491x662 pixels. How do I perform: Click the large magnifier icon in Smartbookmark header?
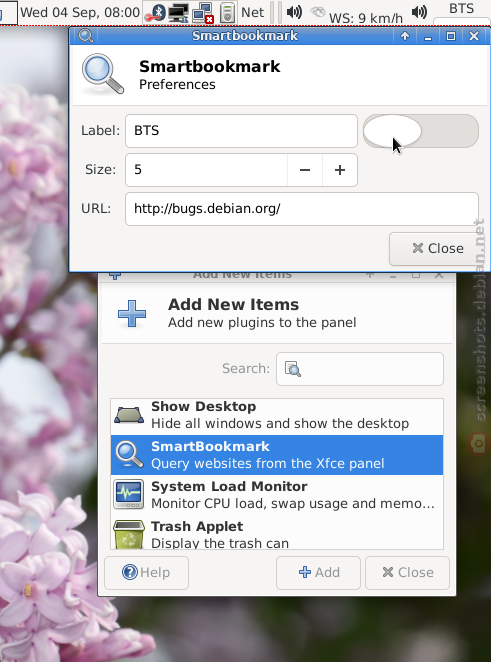(x=103, y=74)
